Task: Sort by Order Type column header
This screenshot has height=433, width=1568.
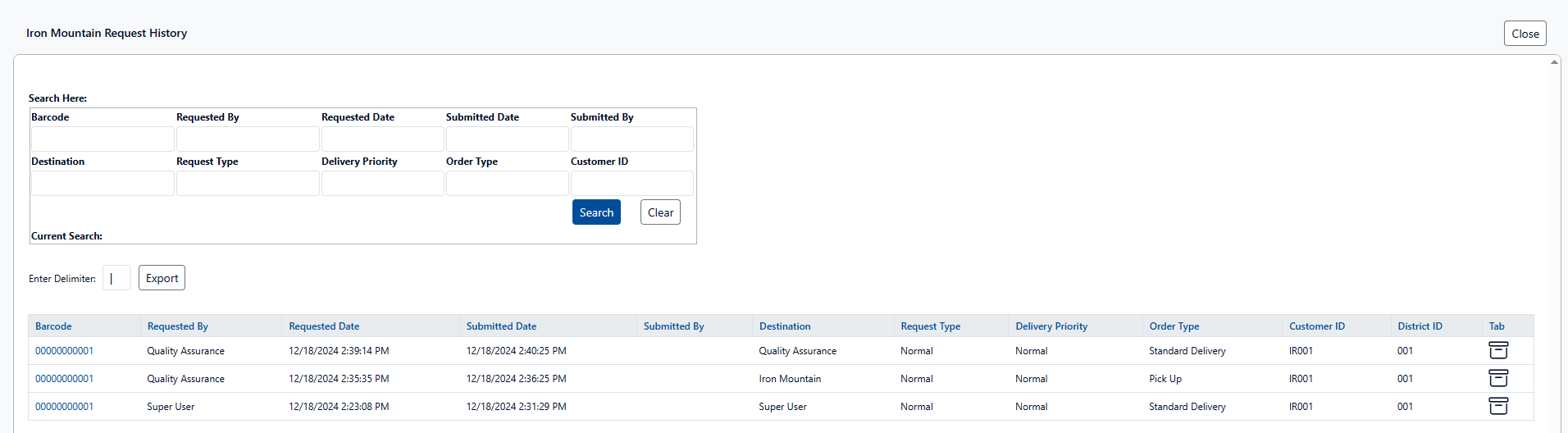Action: point(1174,326)
